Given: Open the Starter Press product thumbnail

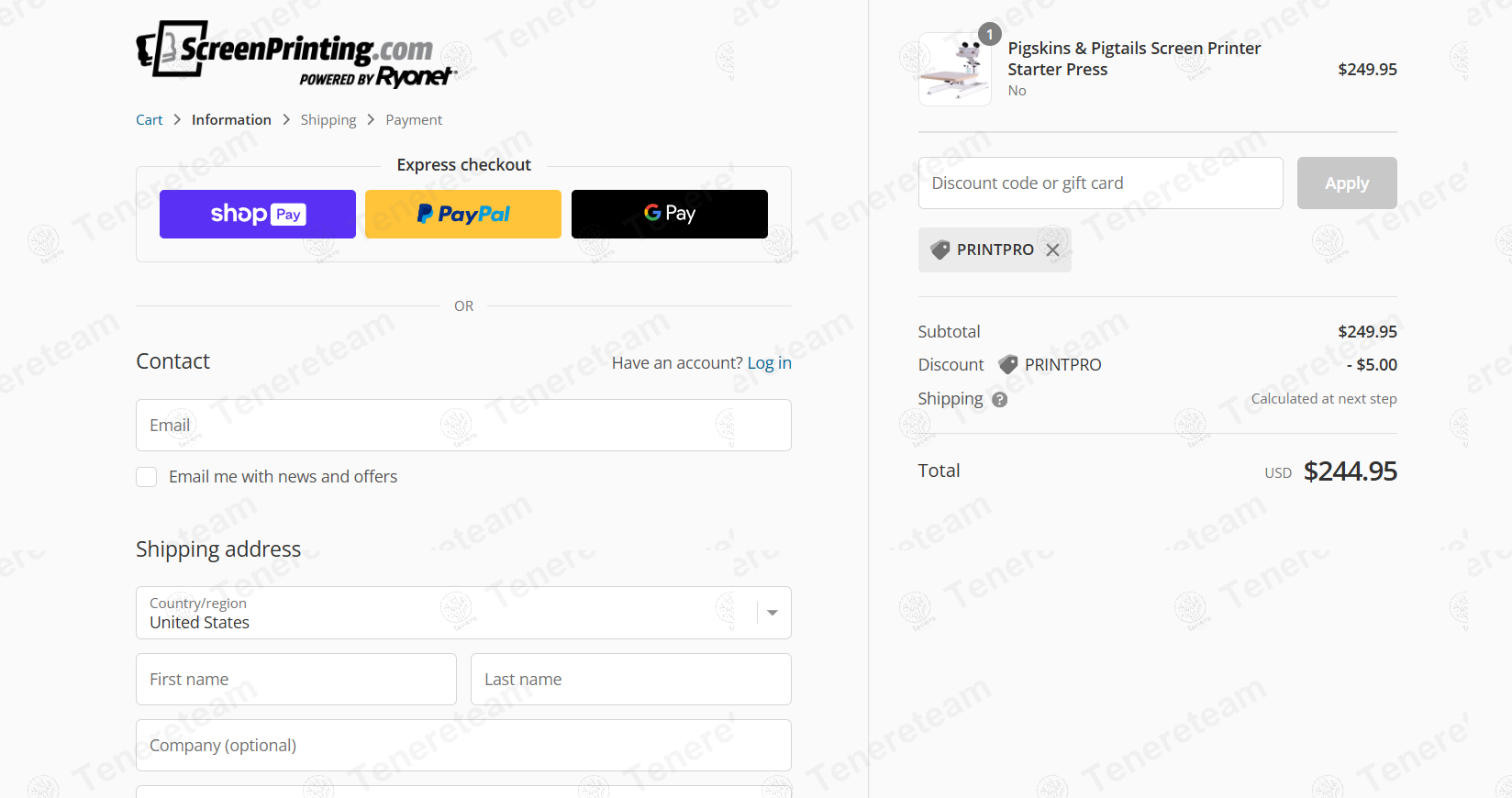Looking at the screenshot, I should pos(955,69).
